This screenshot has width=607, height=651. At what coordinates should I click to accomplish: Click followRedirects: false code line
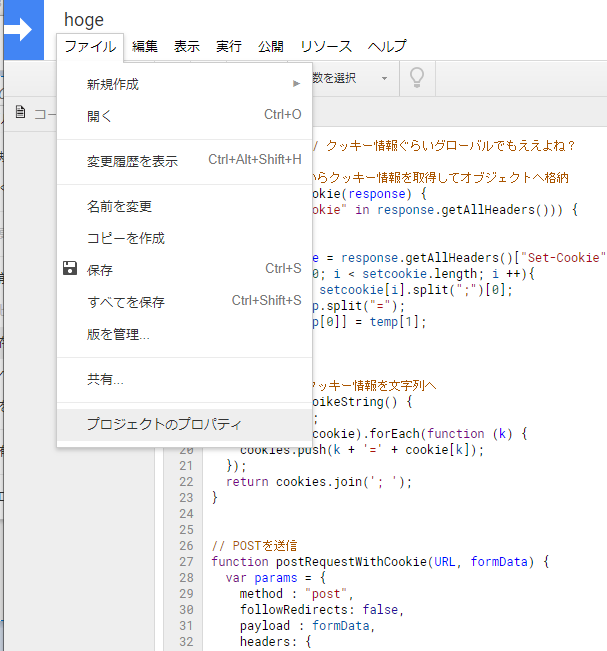(x=322, y=609)
